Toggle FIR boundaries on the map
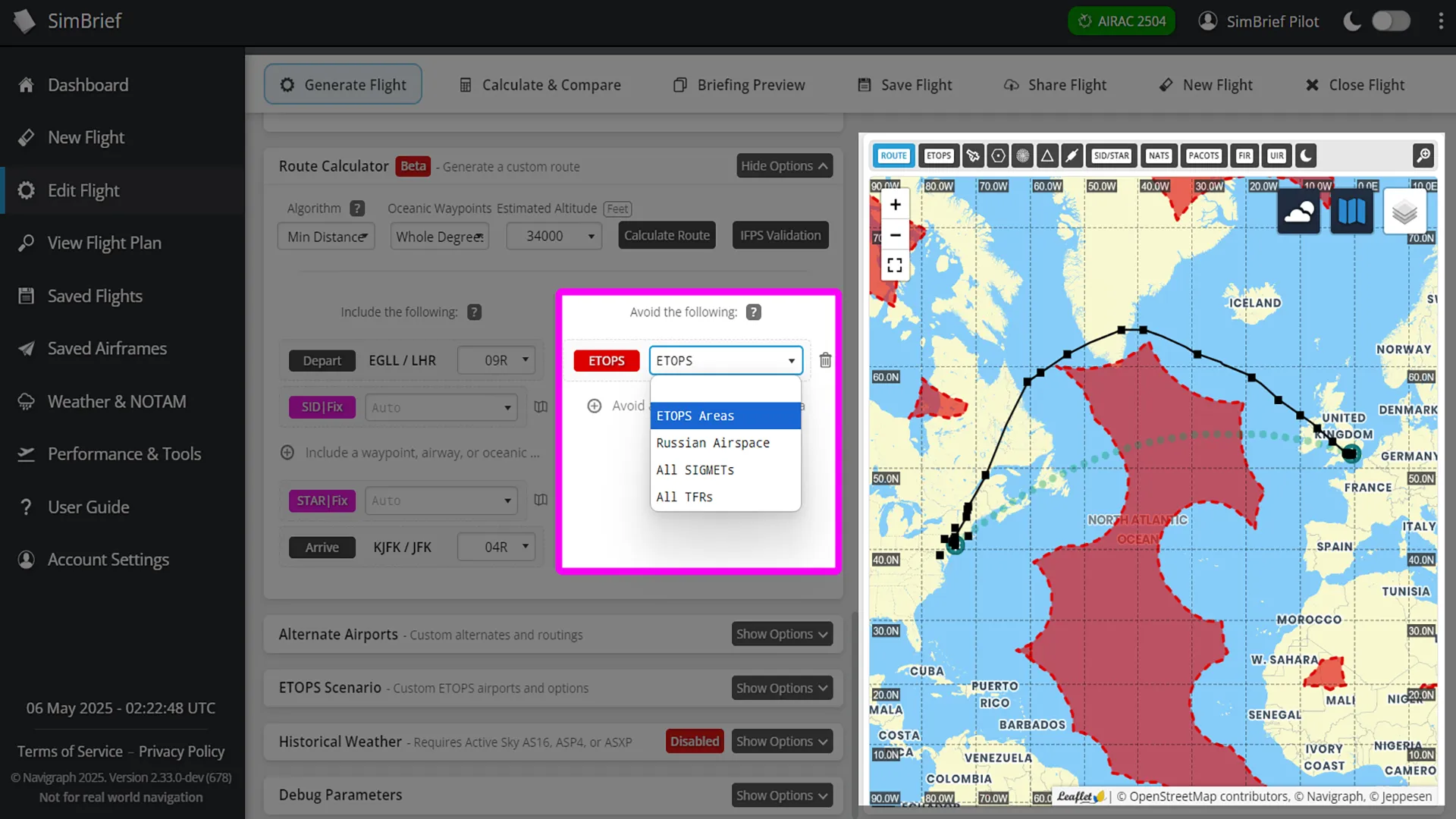The width and height of the screenshot is (1456, 819). 1245,155
